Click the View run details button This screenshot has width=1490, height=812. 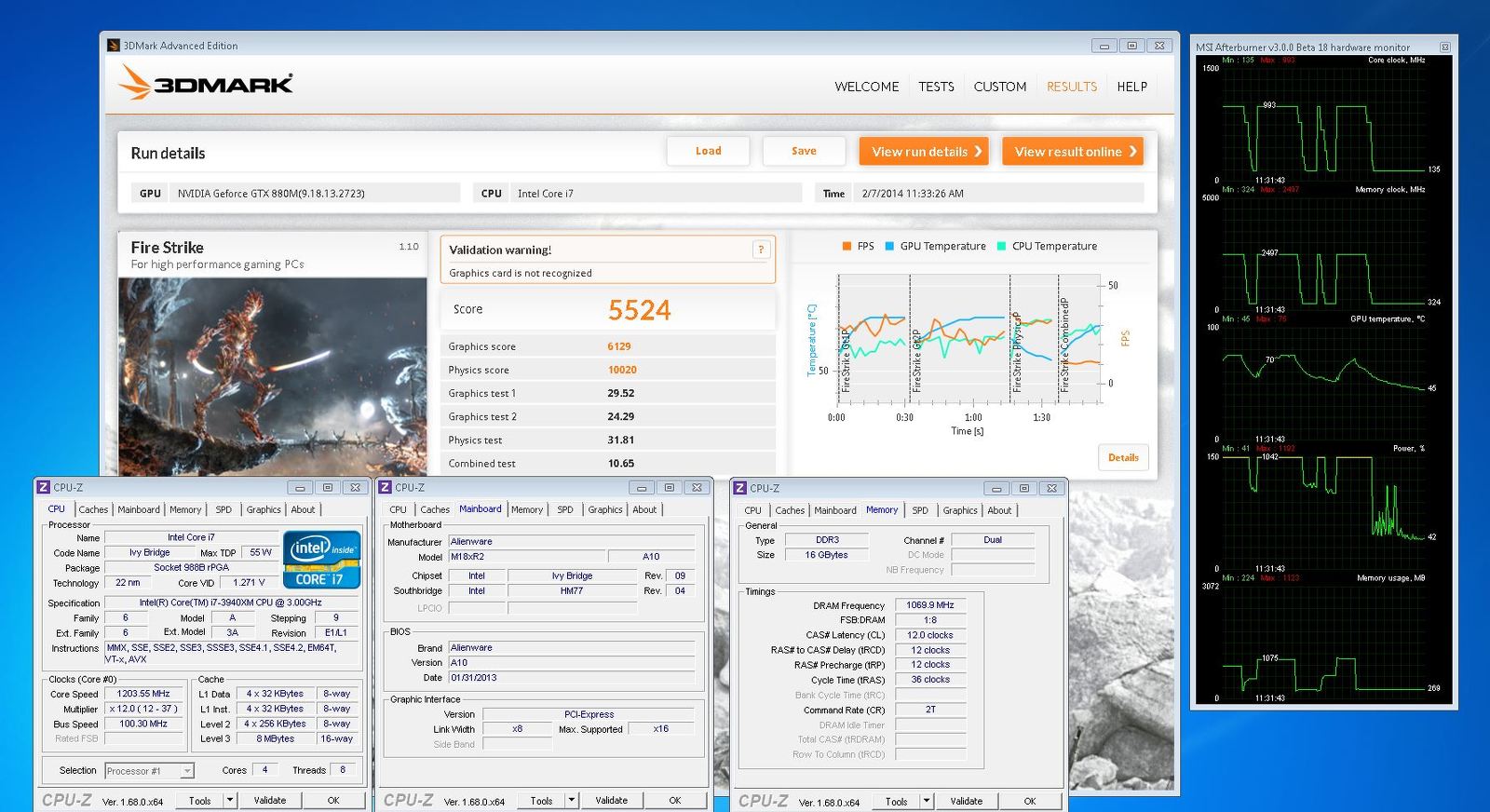click(924, 152)
